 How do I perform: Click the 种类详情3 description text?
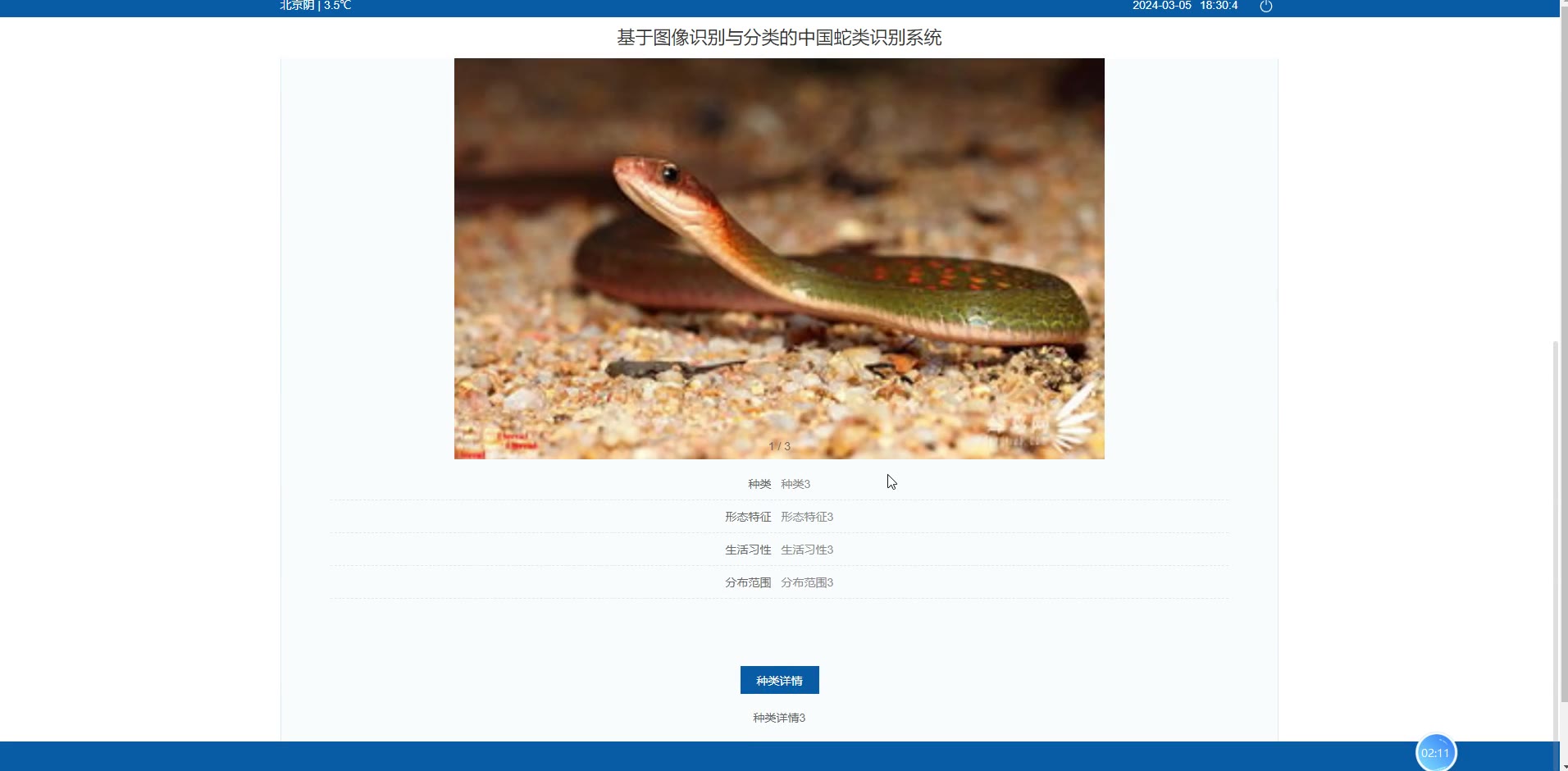point(779,718)
